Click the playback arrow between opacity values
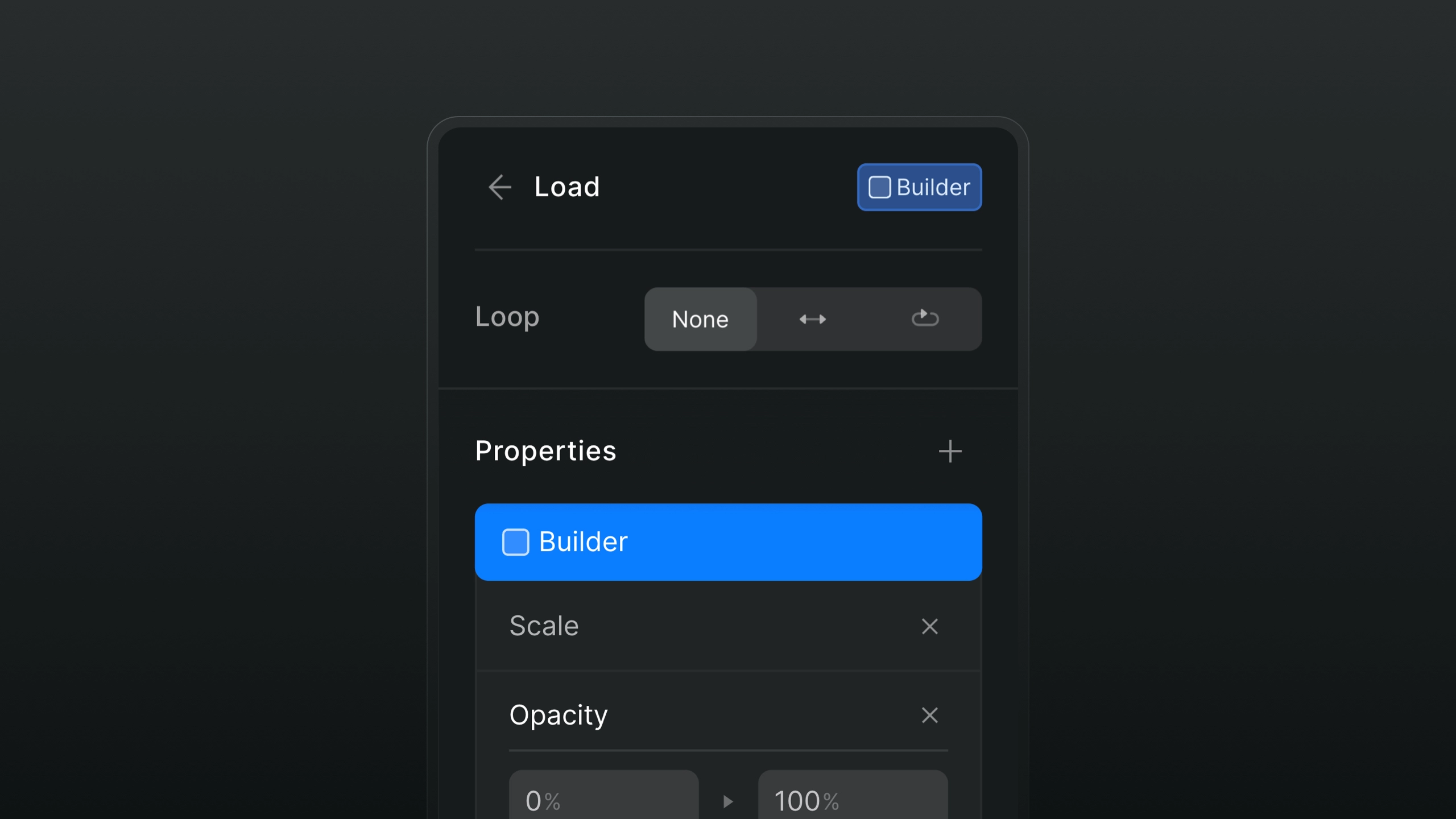Screen dimensions: 1456x819 (728, 800)
